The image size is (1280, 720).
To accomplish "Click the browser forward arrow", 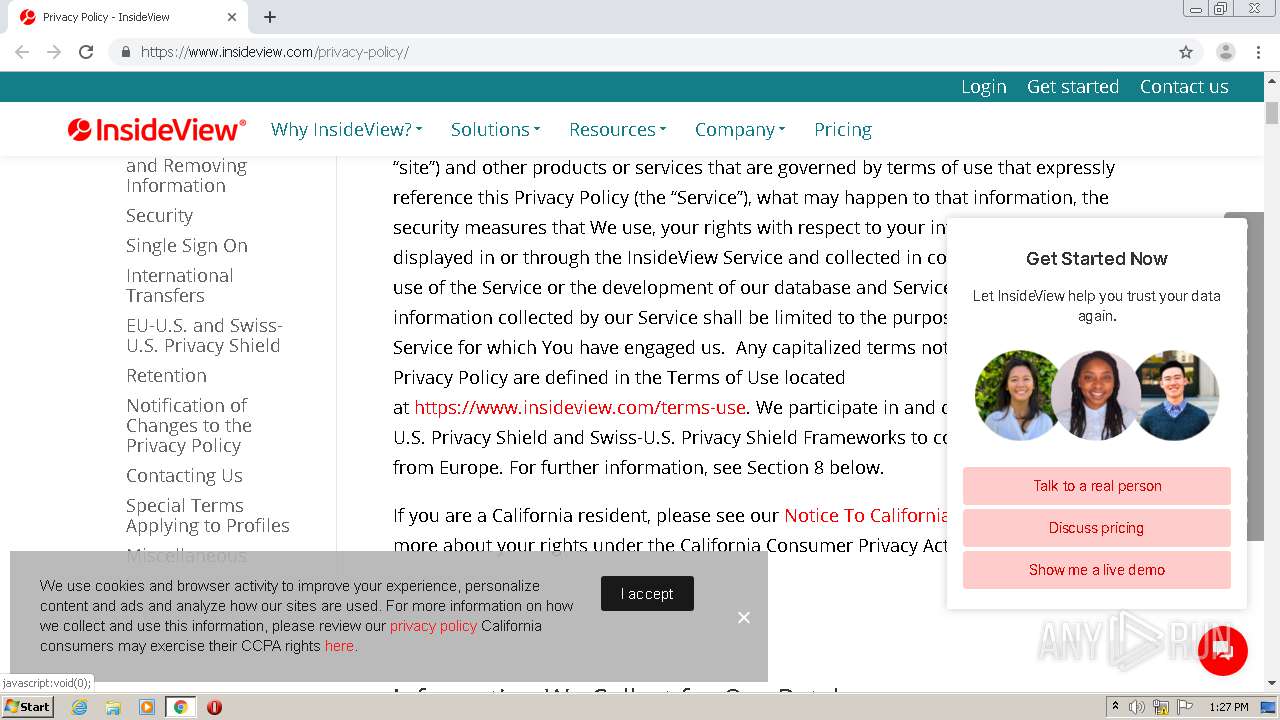I will coord(54,52).
